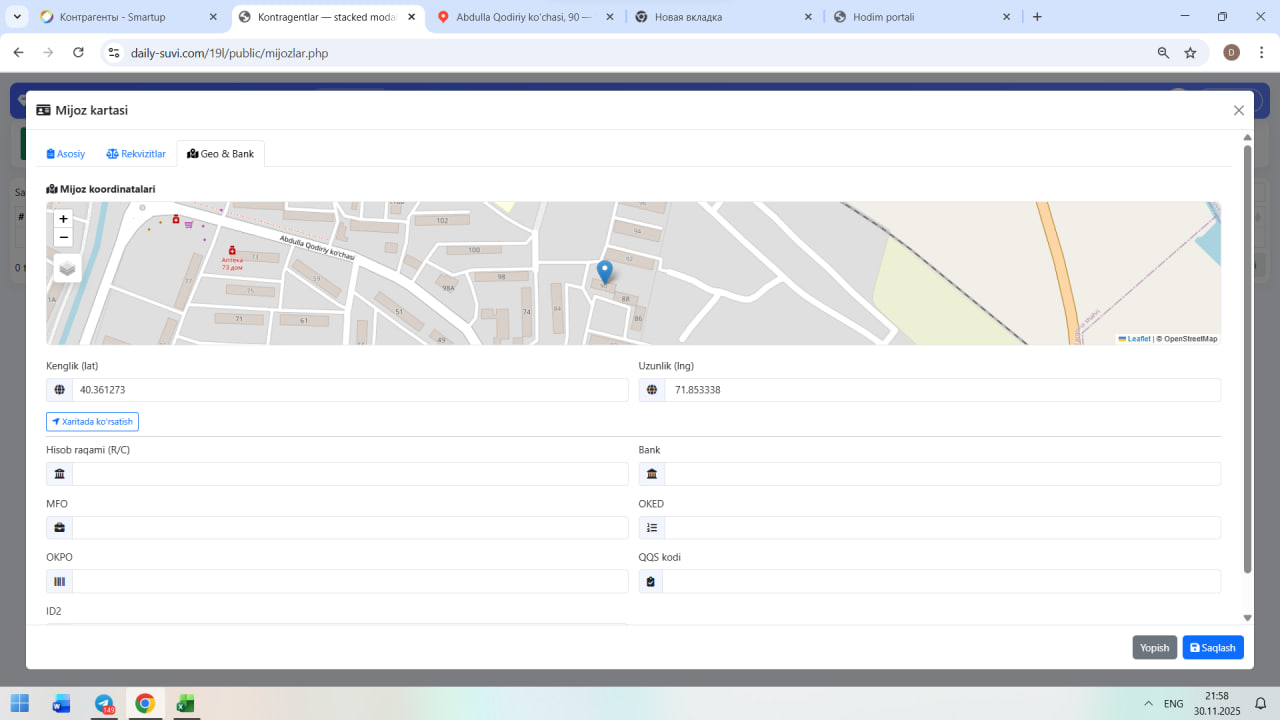1280x720 pixels.
Task: Switch to the Asosiy tab
Action: click(66, 154)
